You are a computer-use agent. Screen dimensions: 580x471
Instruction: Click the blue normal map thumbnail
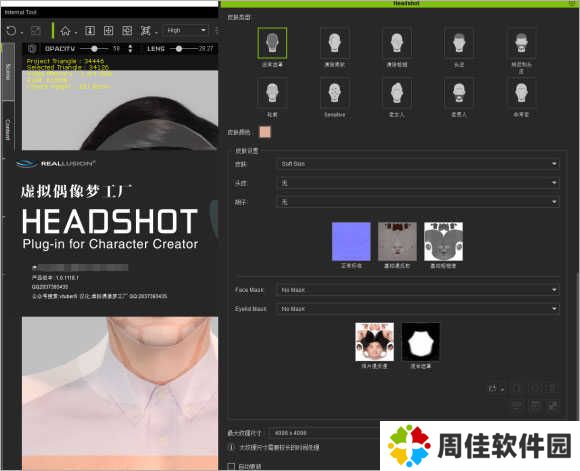(351, 242)
